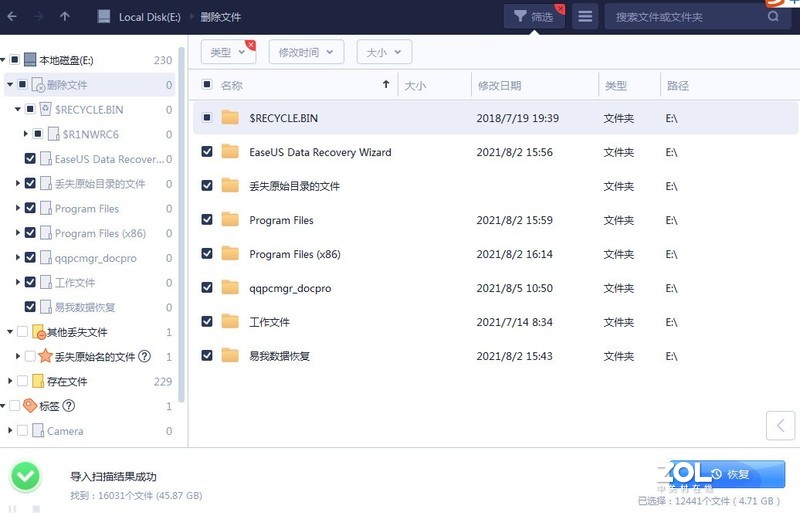This screenshot has width=800, height=516.
Task: Uncheck Program Files (x86) list row checkbox
Action: pyautogui.click(x=207, y=253)
